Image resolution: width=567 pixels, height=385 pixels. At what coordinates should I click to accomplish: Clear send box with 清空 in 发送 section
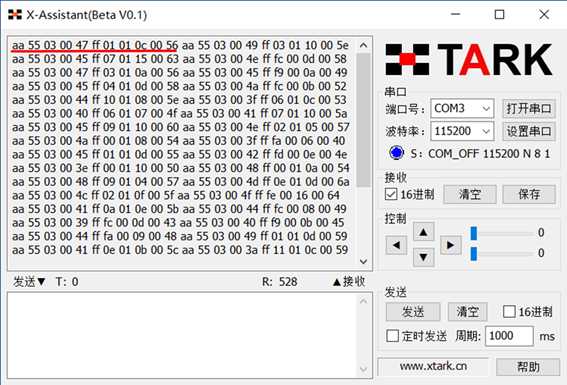468,312
